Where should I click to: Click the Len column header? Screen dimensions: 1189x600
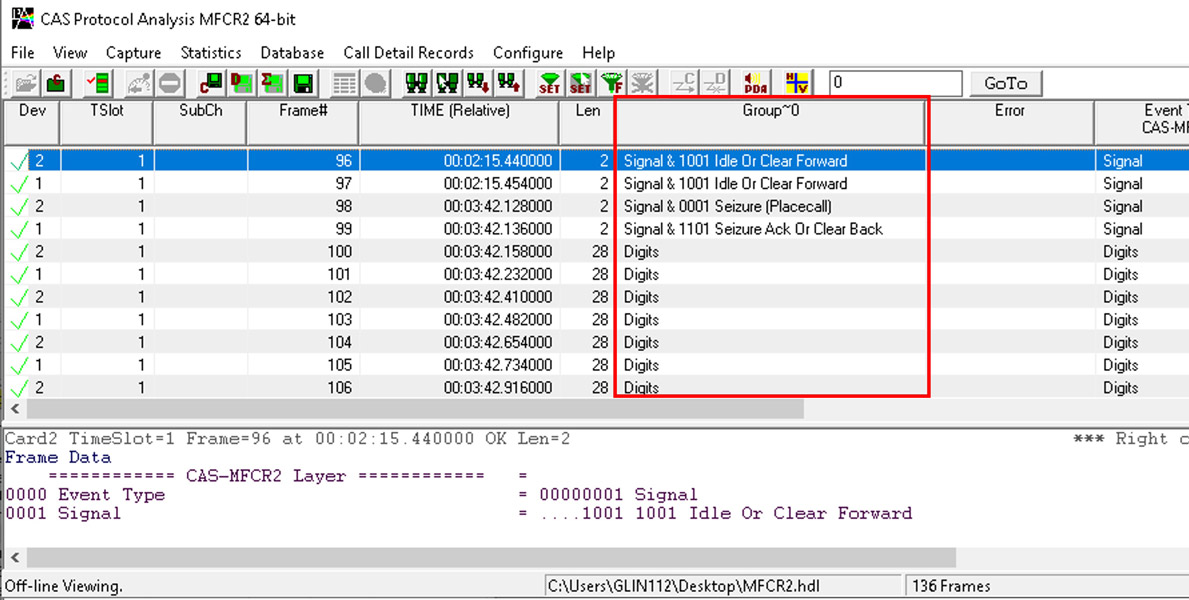coord(587,122)
